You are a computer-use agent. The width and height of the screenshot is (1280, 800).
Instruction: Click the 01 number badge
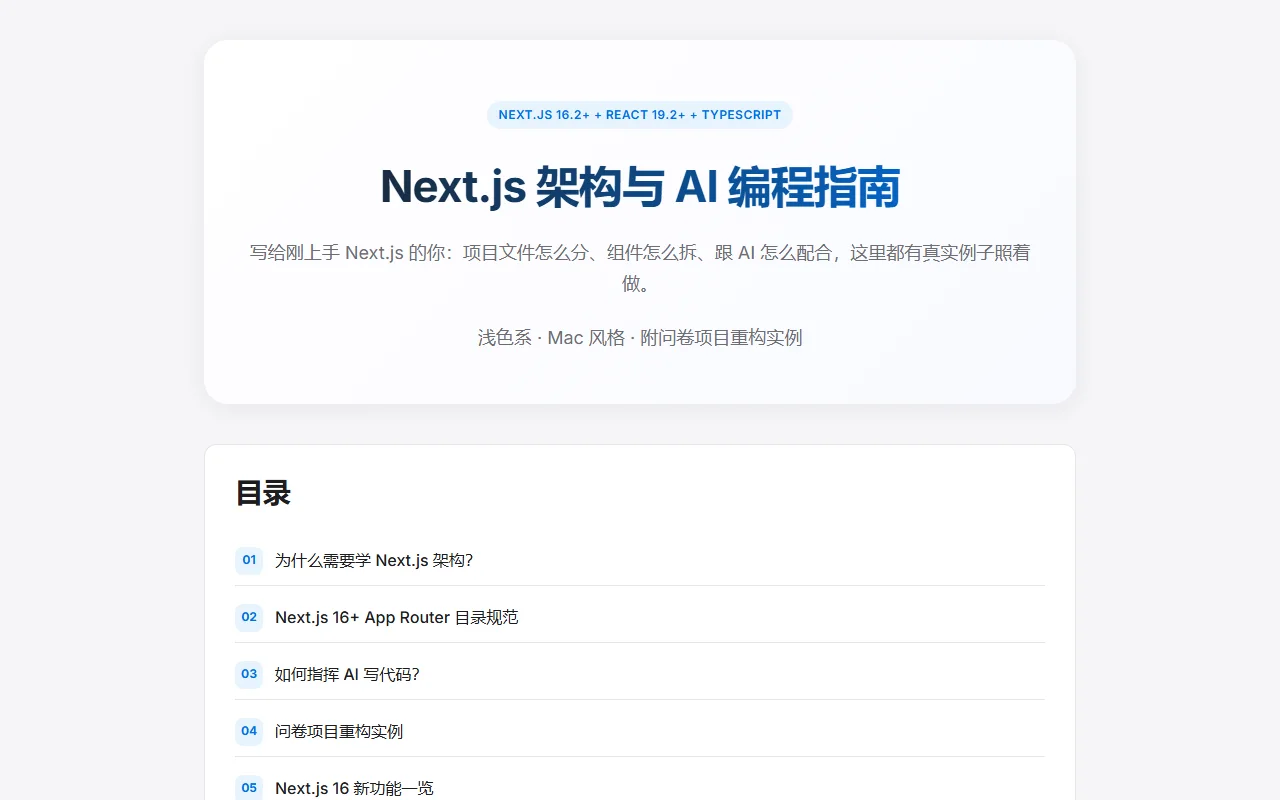point(249,560)
